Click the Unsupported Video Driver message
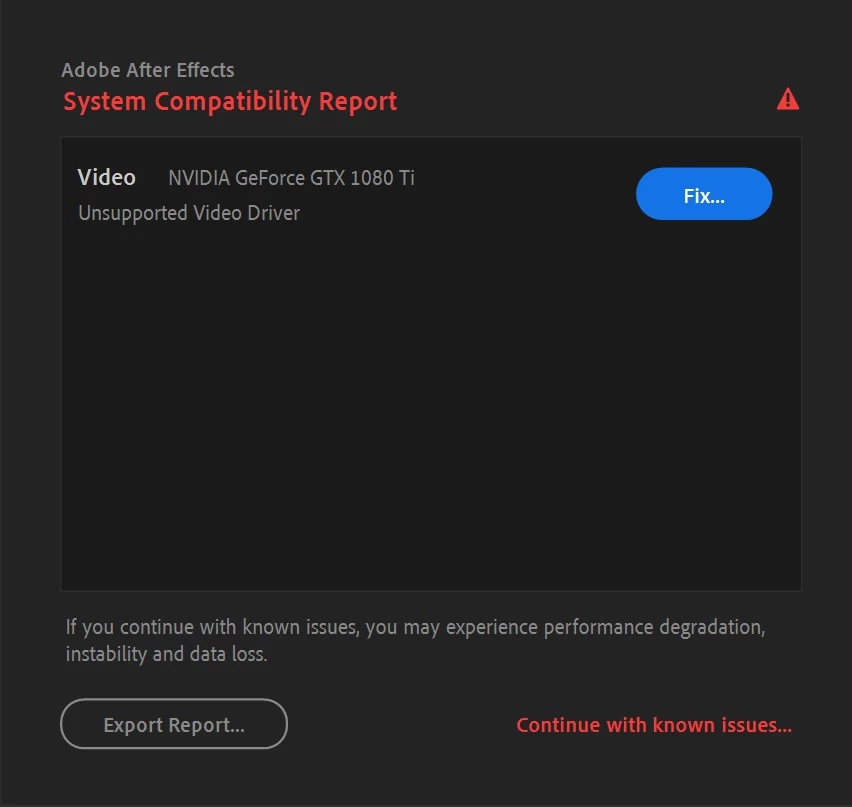Image resolution: width=852 pixels, height=807 pixels. pyautogui.click(x=189, y=213)
